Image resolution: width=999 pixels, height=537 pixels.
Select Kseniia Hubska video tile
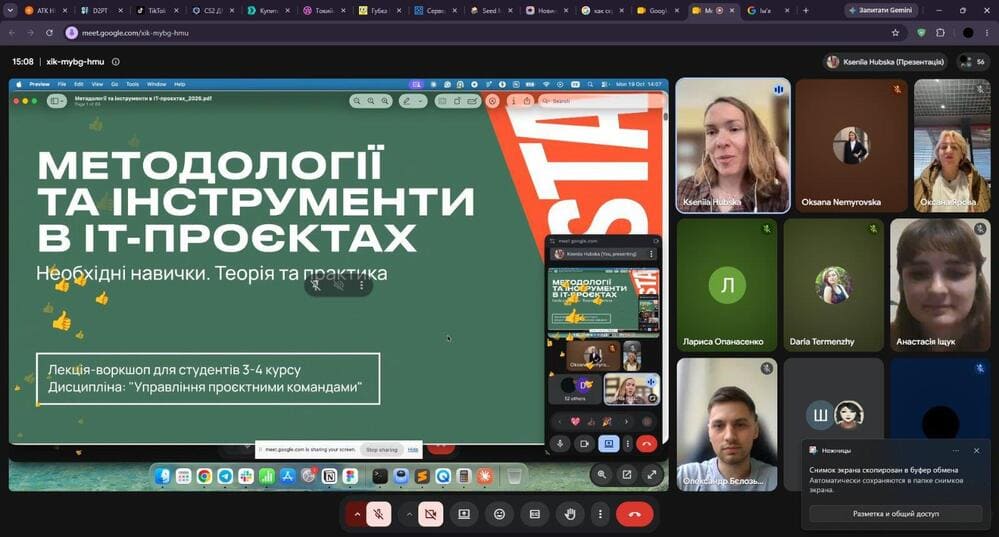tap(733, 145)
